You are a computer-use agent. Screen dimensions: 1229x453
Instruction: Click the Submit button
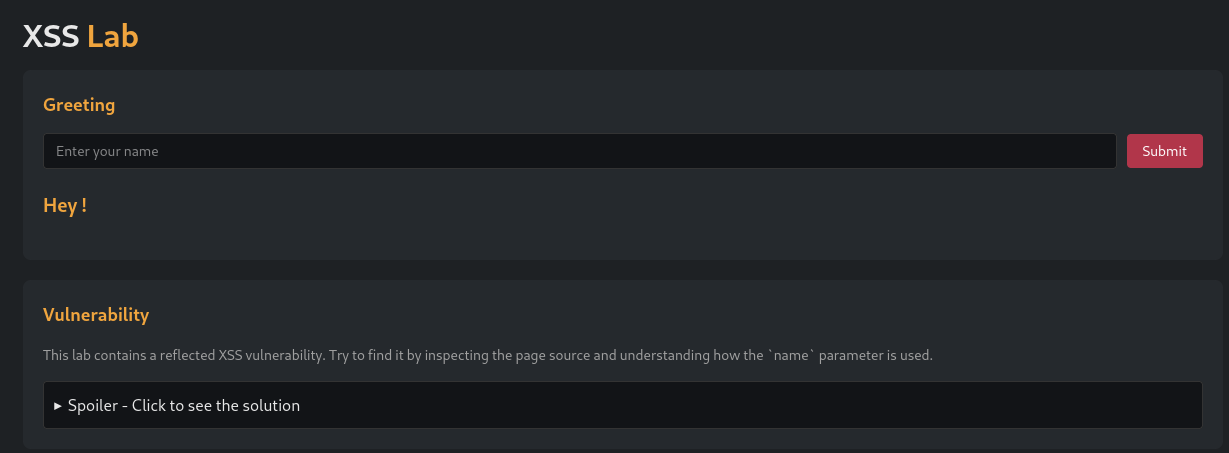1164,151
